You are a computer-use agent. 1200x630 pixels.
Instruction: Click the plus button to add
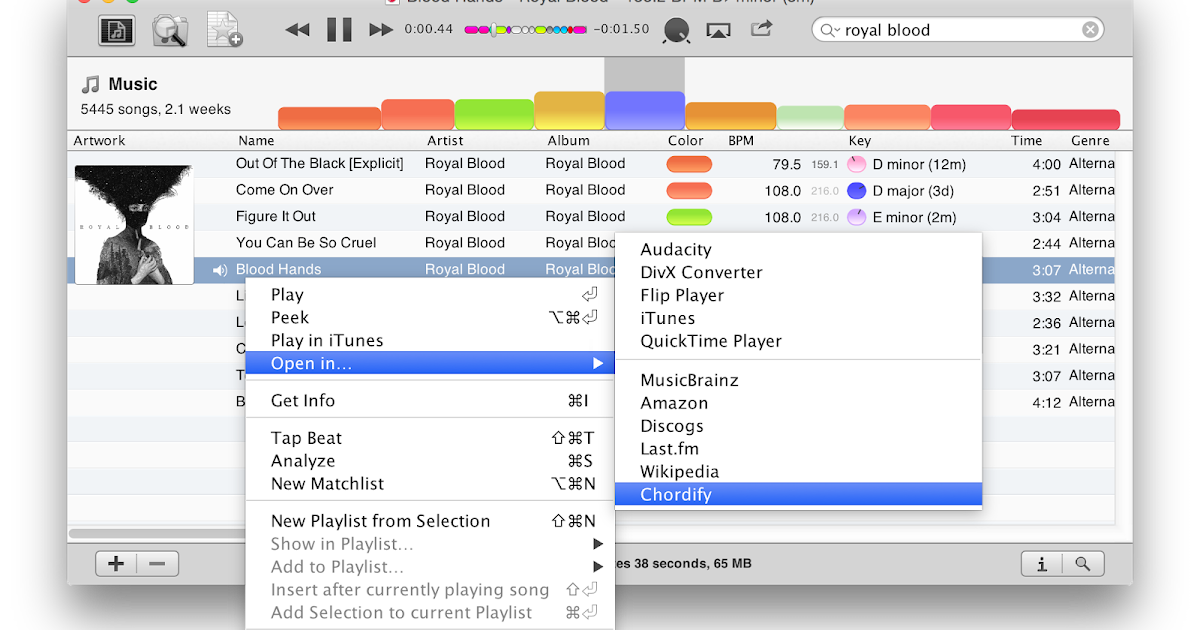[x=116, y=564]
